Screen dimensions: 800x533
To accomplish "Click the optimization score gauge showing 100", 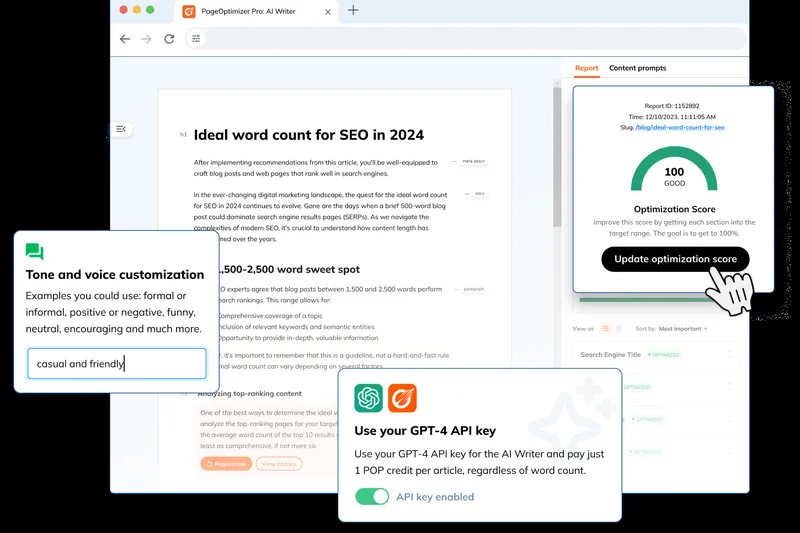I will [x=674, y=169].
